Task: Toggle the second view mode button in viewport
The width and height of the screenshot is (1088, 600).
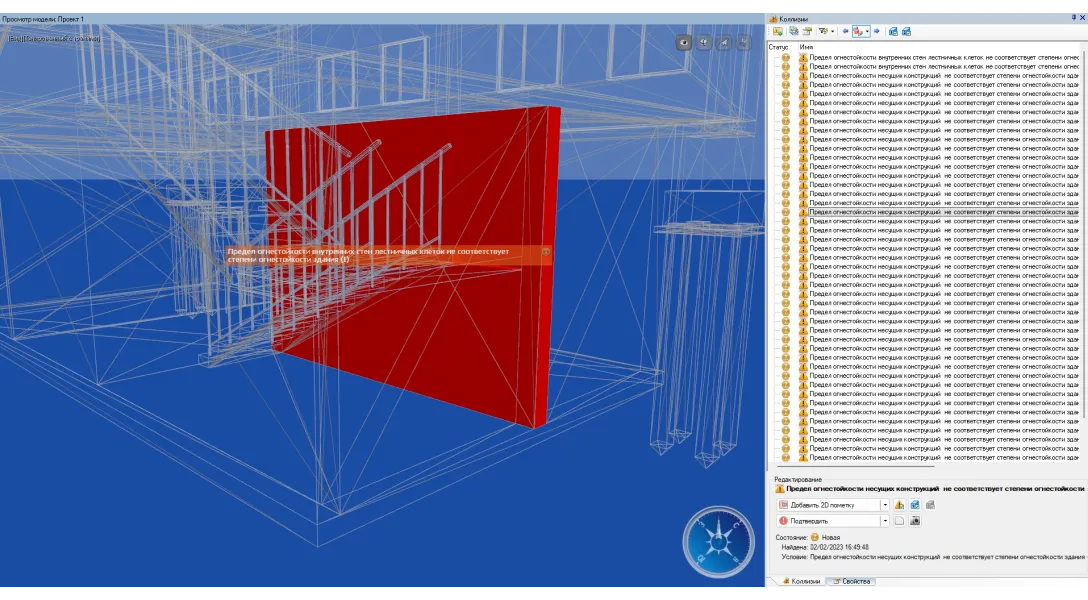Action: 705,43
